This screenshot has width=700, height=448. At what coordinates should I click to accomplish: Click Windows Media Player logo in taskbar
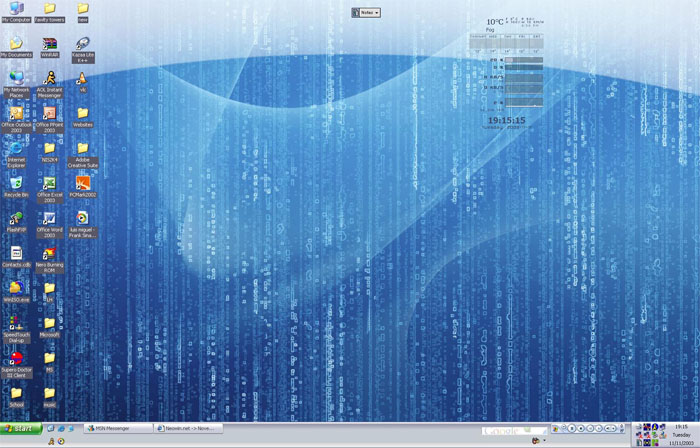click(x=555, y=428)
